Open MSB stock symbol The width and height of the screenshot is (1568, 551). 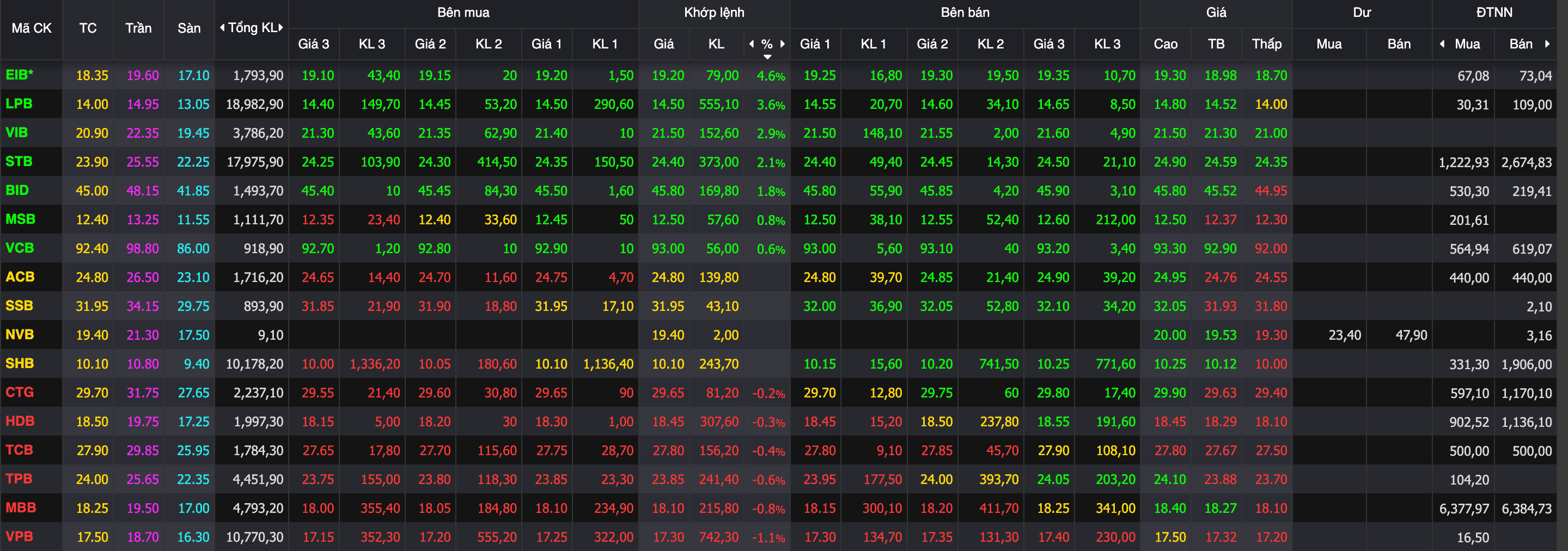[20, 219]
